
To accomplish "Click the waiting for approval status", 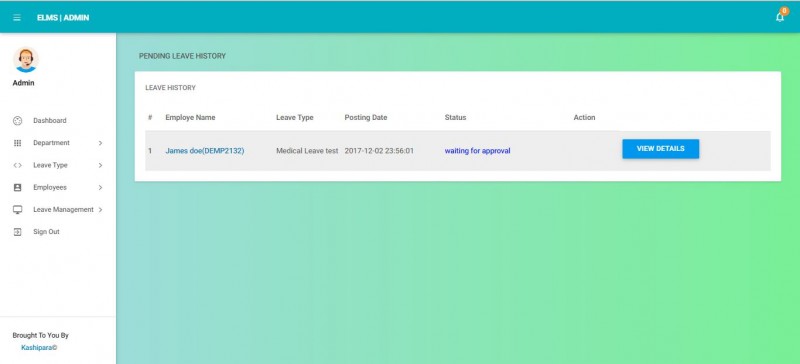I will [x=478, y=151].
